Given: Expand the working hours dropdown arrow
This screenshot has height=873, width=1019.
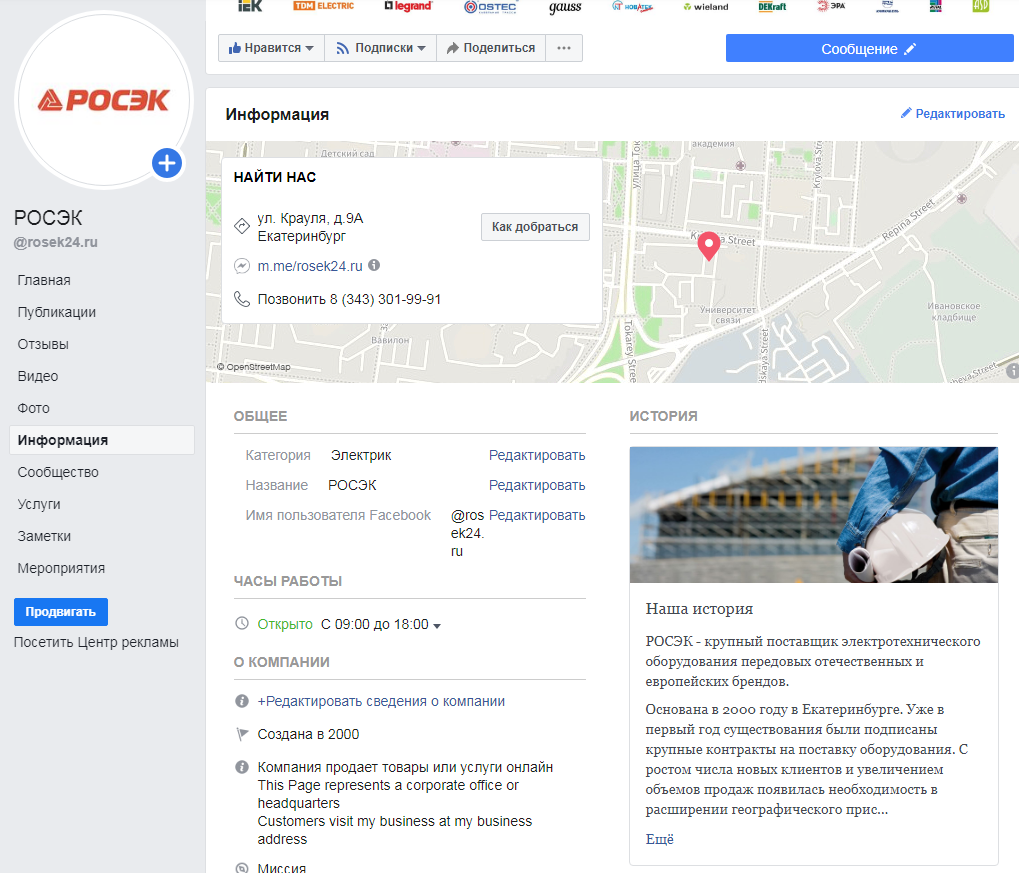Looking at the screenshot, I should click(x=437, y=625).
